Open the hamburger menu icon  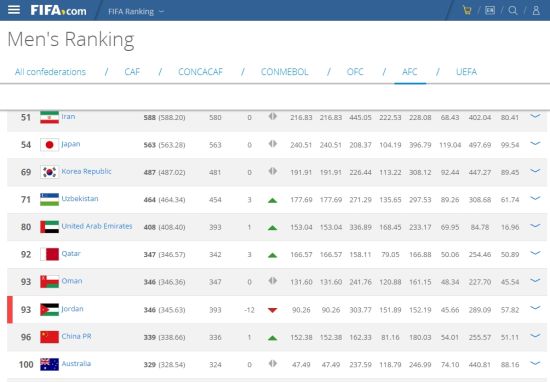coord(14,10)
